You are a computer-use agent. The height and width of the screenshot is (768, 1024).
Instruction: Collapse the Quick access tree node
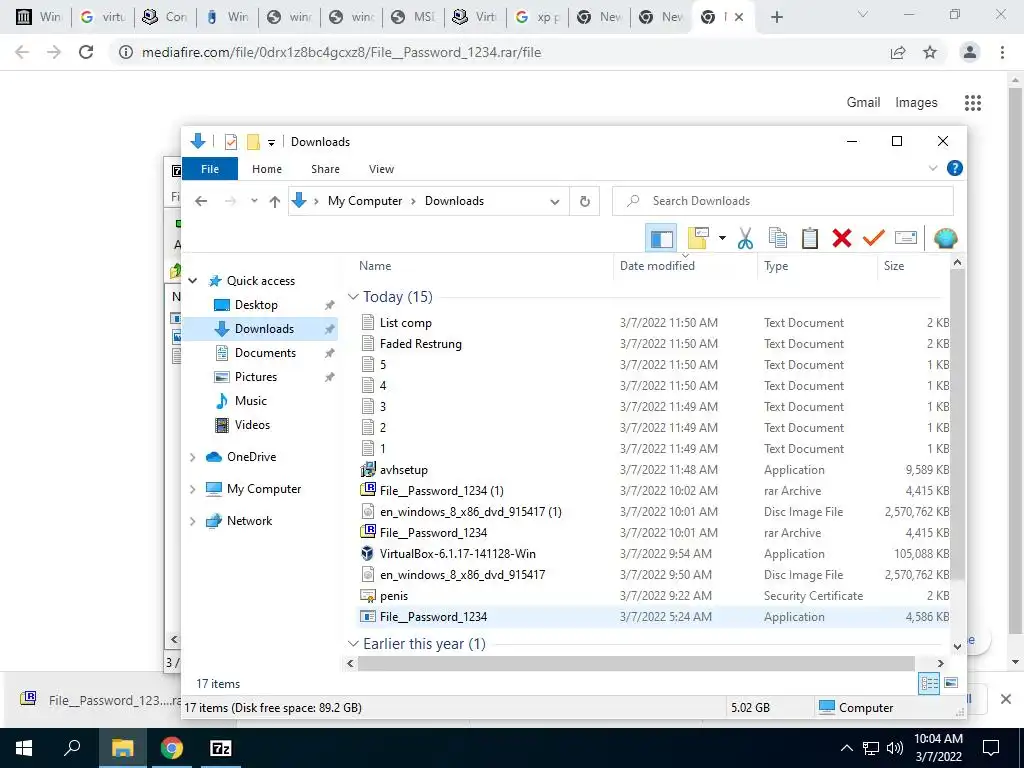193,281
